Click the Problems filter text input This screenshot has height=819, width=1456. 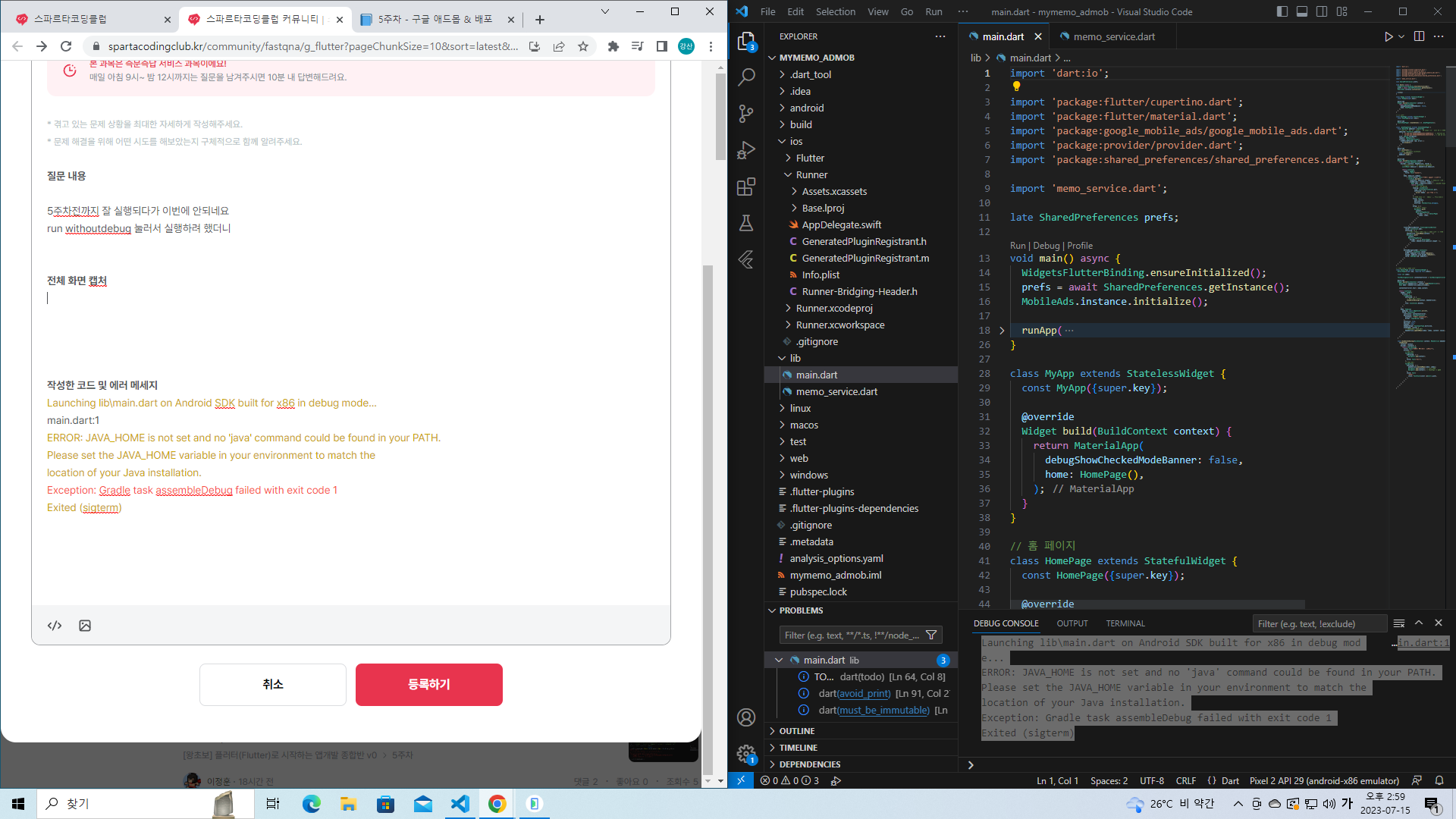852,635
